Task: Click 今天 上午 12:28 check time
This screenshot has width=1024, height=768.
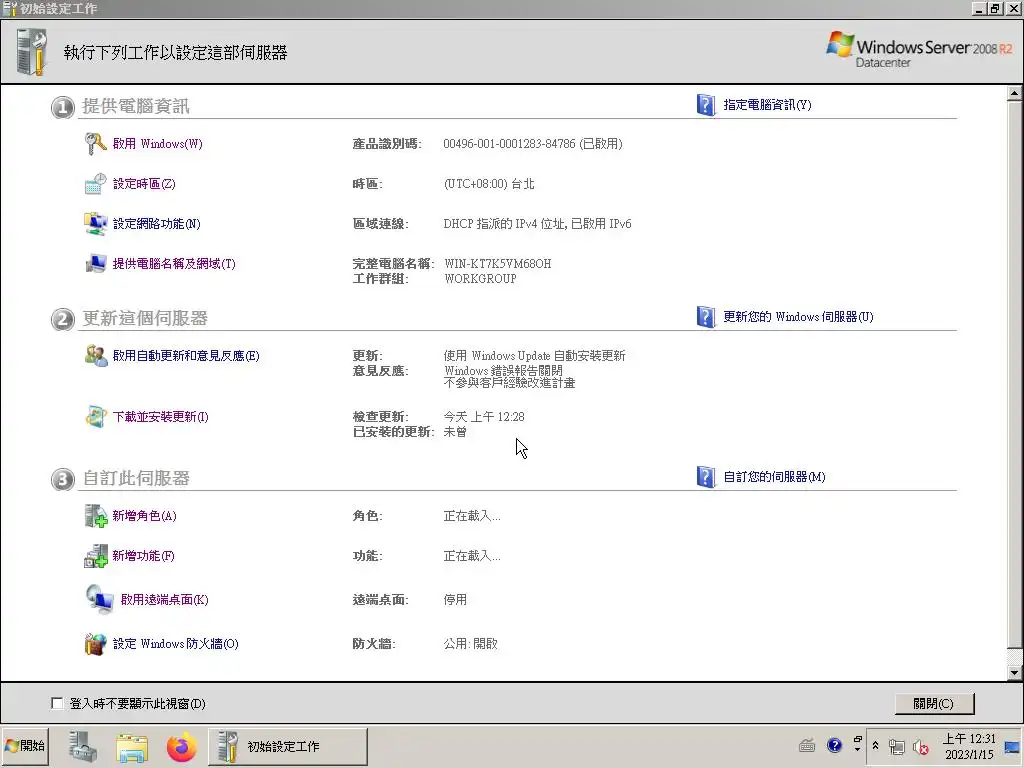Action: [x=484, y=417]
